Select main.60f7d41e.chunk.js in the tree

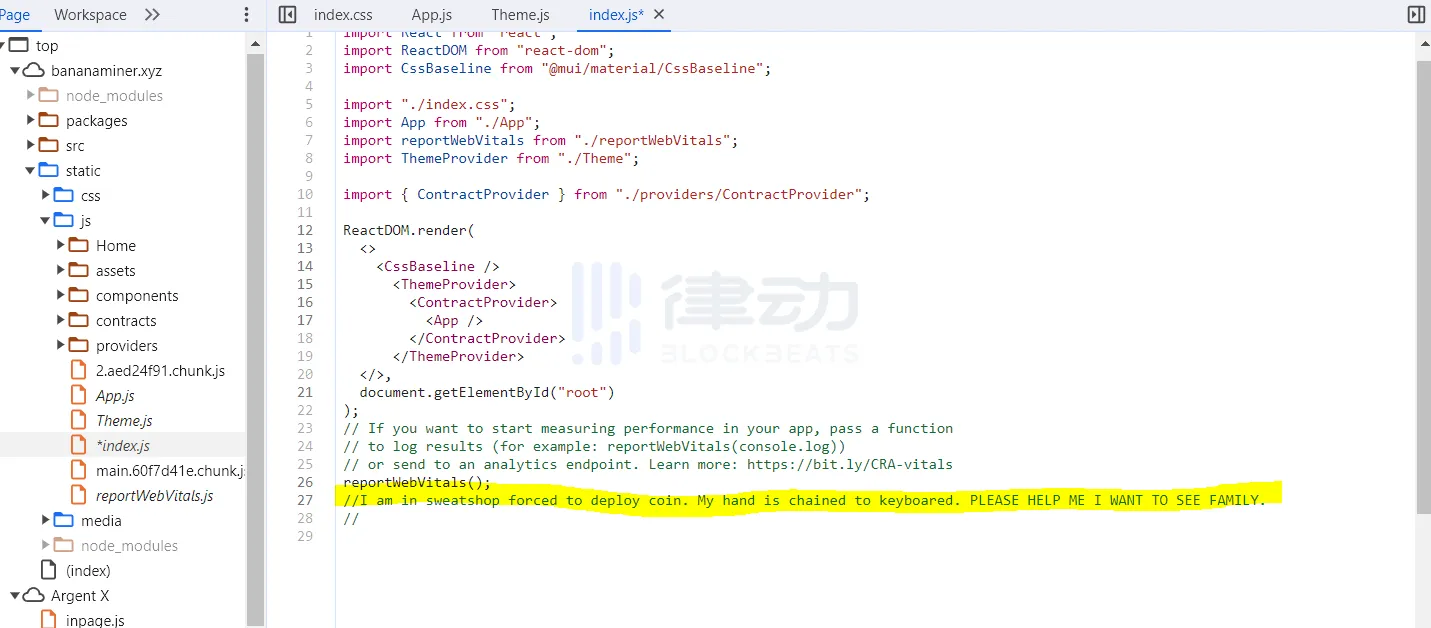[170, 470]
